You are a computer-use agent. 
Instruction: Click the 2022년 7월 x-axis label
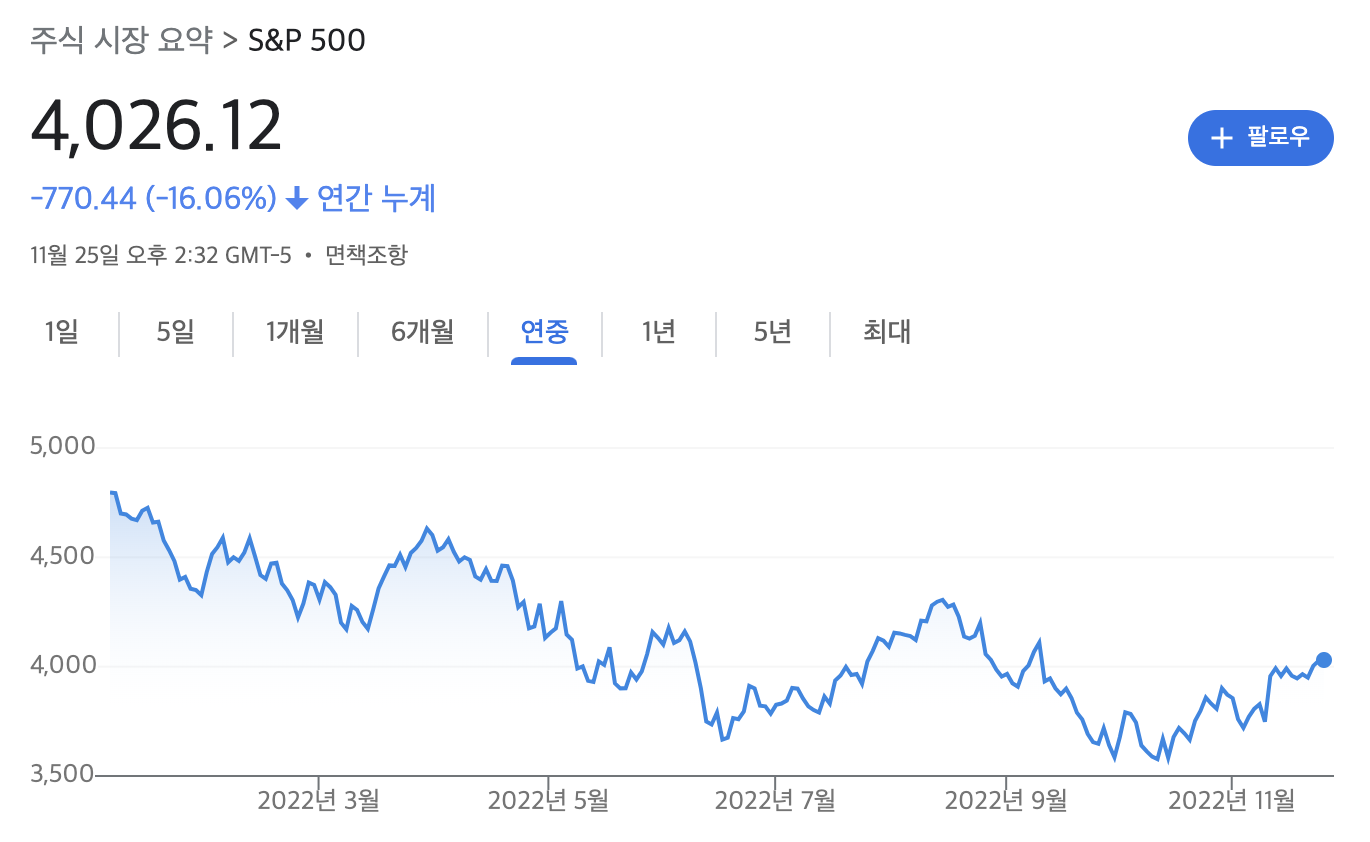click(x=776, y=801)
